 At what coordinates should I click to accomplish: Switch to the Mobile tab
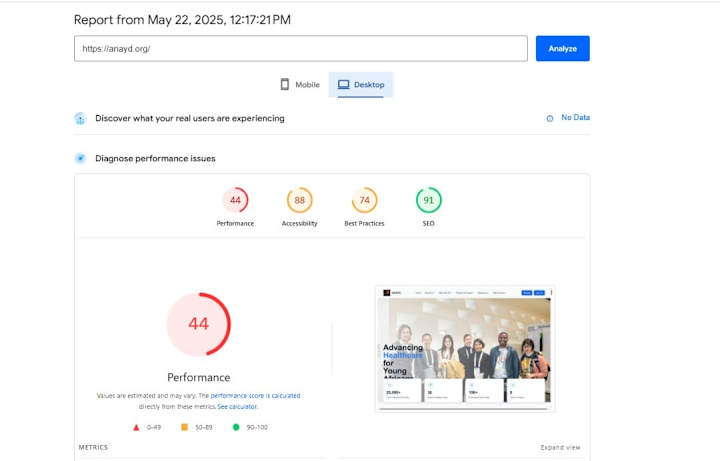[300, 84]
